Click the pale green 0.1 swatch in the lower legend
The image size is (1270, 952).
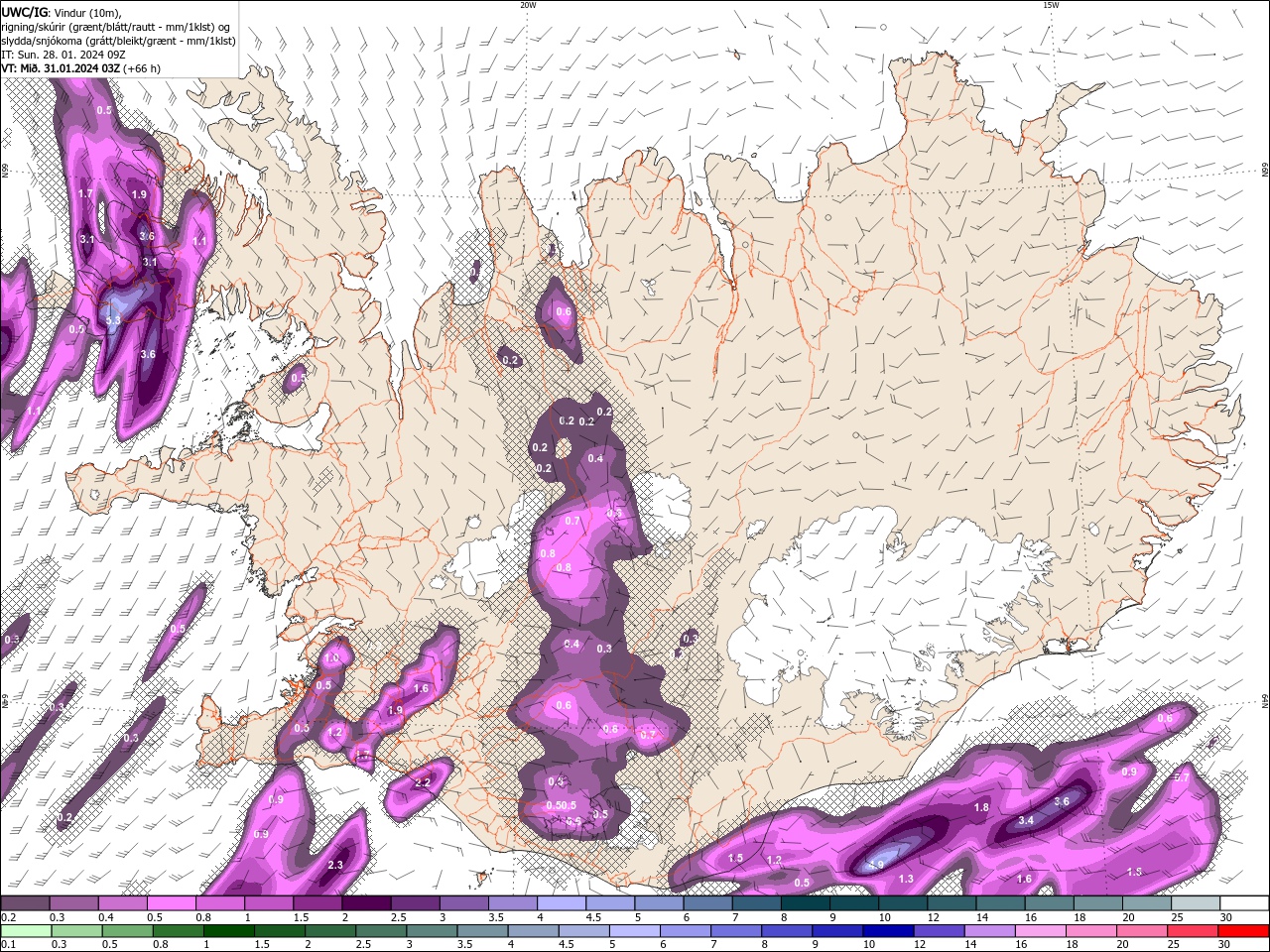27,931
